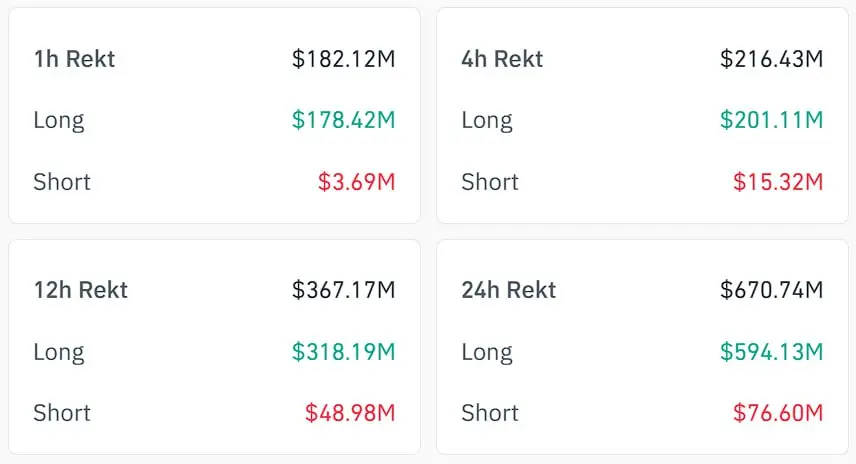The height and width of the screenshot is (464, 856).
Task: Select the green $178.42M long value
Action: pyautogui.click(x=344, y=120)
